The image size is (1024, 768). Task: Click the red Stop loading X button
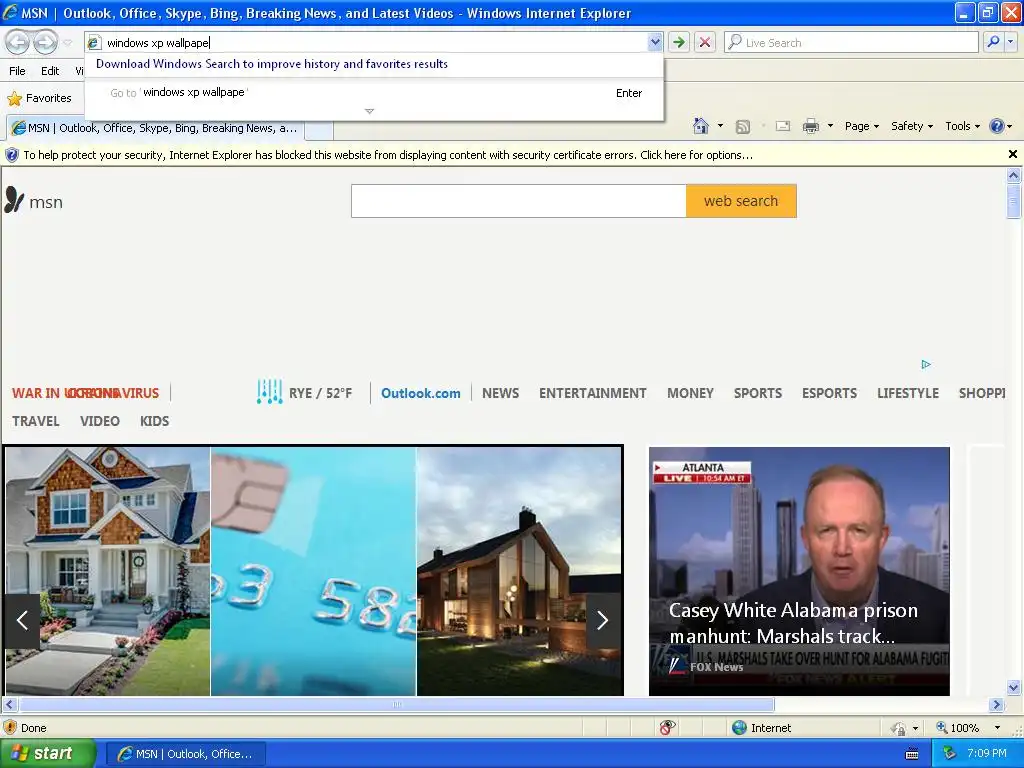coord(705,42)
